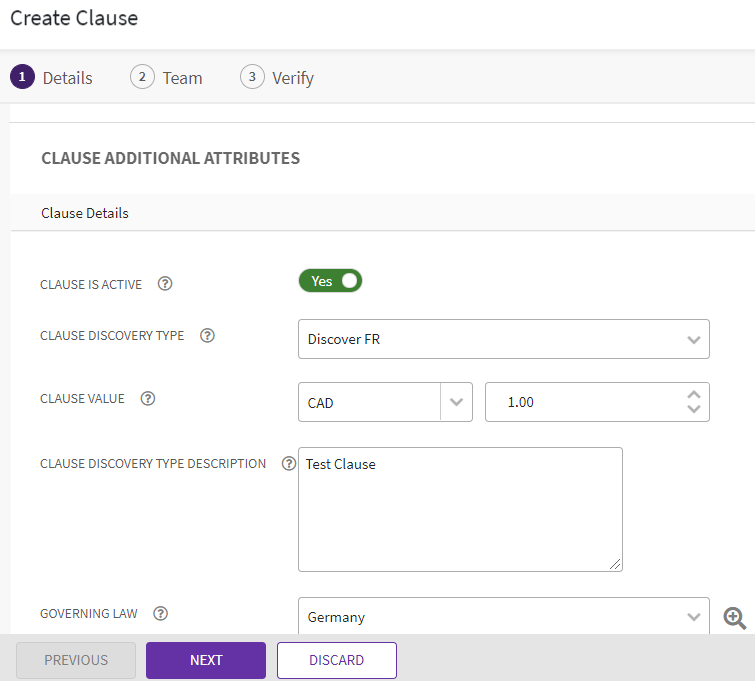Decrease clause value with down arrow
This screenshot has width=755, height=681.
click(694, 409)
